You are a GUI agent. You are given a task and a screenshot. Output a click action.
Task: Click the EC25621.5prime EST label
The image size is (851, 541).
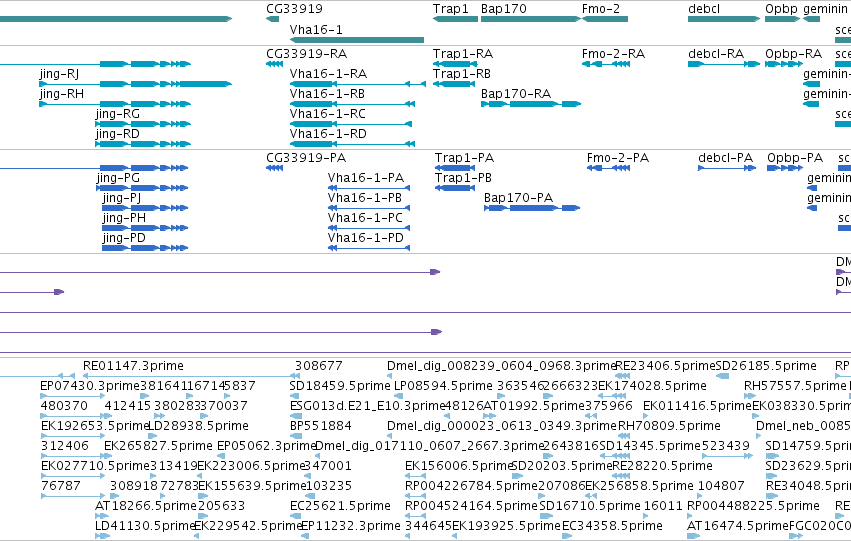[340, 506]
